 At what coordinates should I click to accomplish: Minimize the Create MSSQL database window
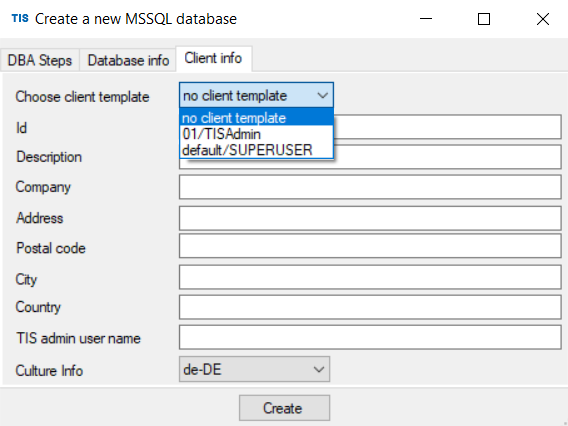tap(426, 19)
